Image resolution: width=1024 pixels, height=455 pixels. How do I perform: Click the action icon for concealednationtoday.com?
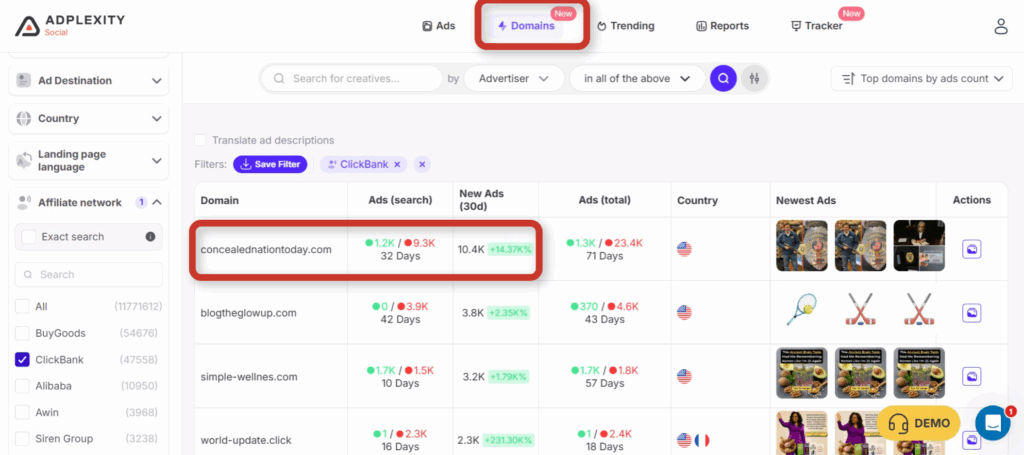971,249
